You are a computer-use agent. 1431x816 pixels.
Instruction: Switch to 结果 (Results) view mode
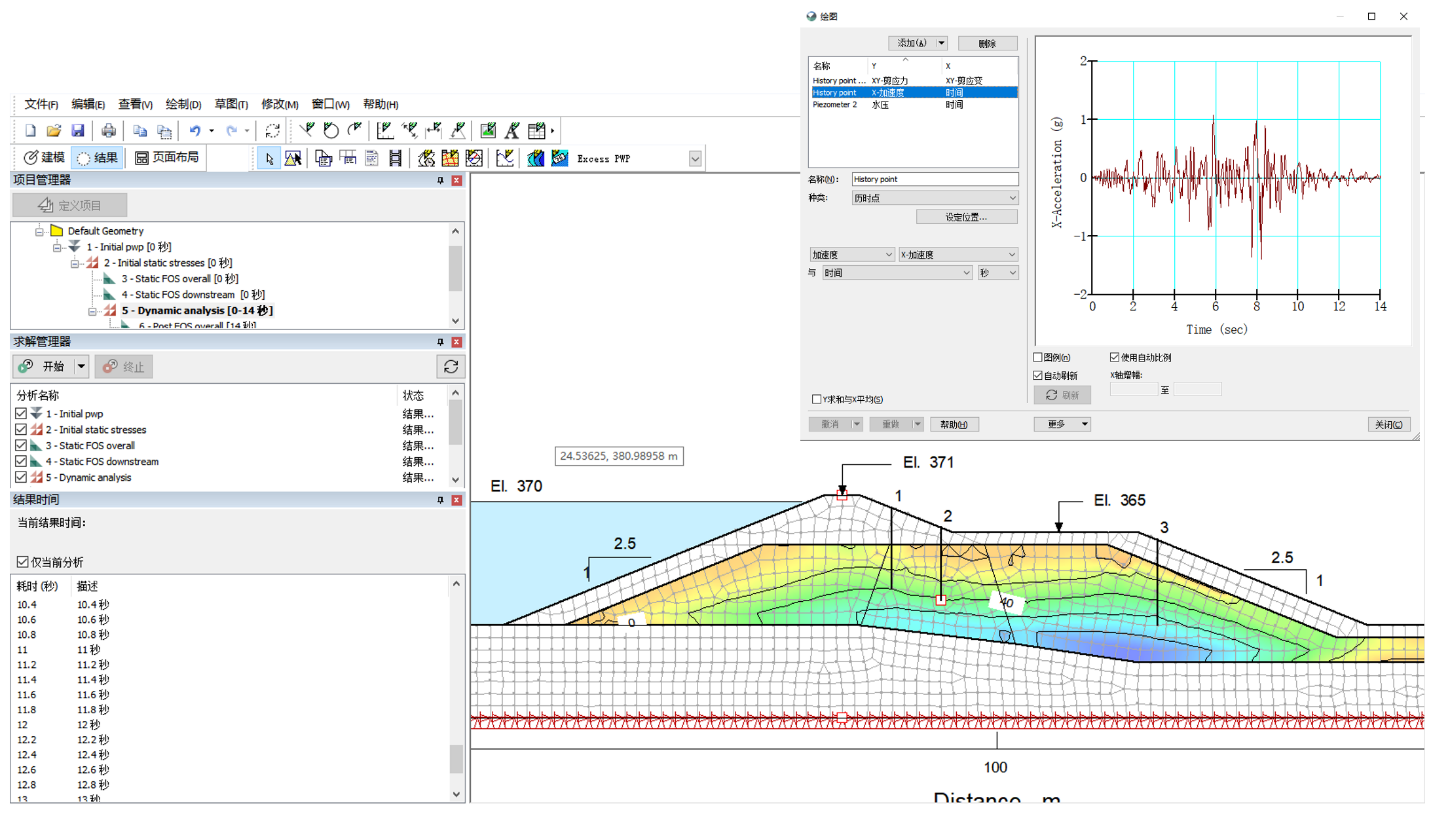97,158
